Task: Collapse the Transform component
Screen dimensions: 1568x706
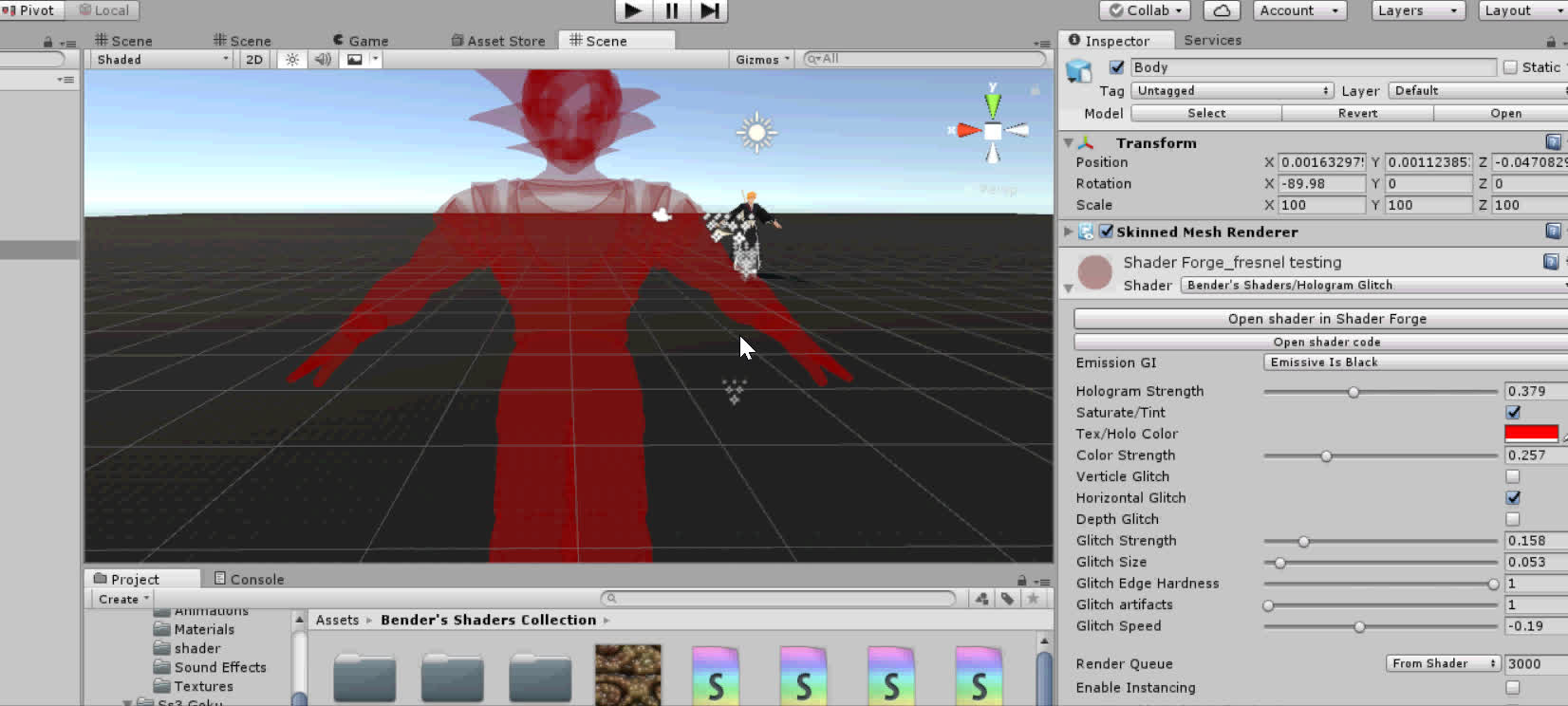Action: coord(1069,142)
